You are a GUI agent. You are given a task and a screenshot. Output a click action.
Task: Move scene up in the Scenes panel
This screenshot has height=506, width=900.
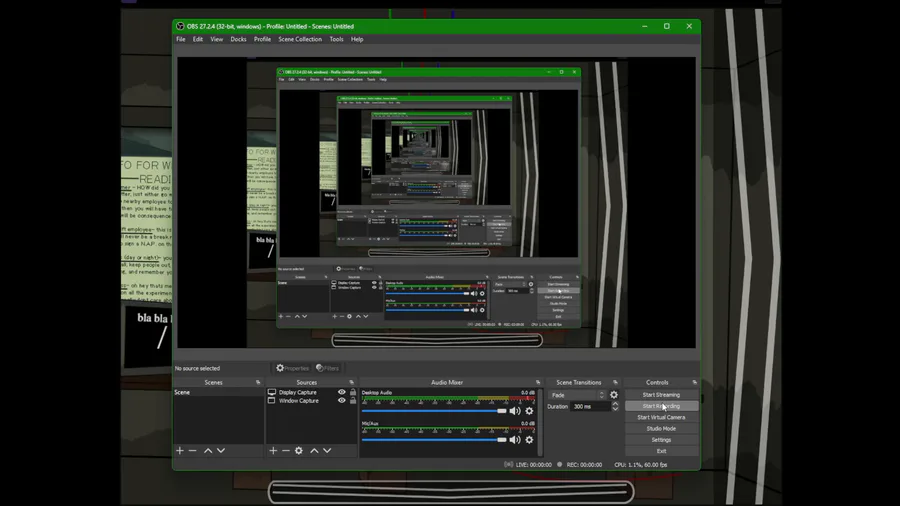(x=208, y=451)
